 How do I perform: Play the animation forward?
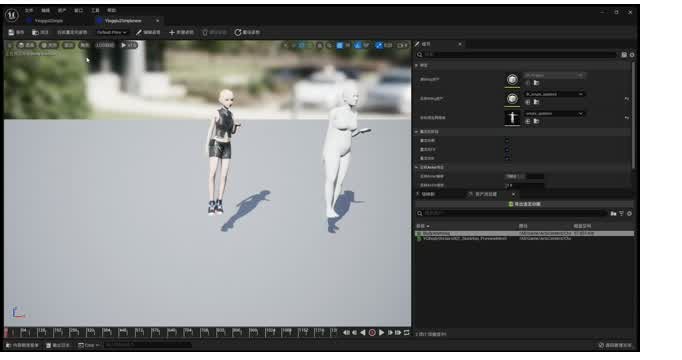click(x=381, y=333)
